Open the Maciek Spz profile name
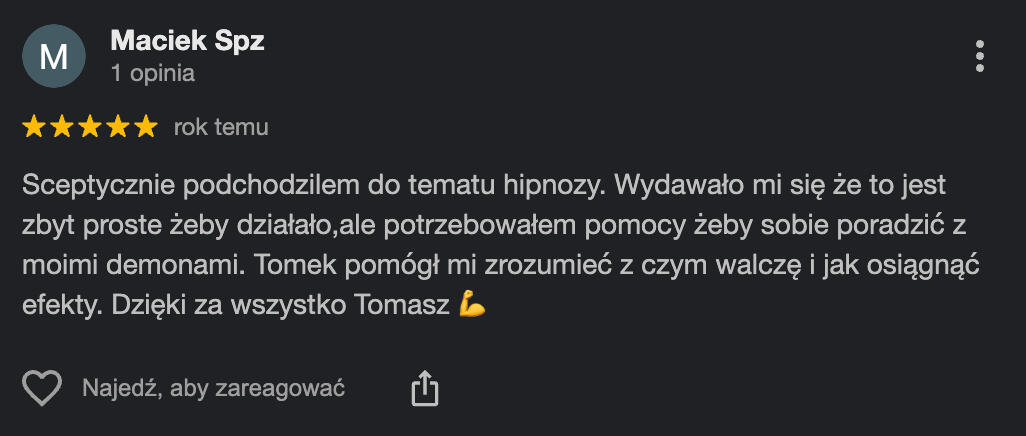Image resolution: width=1026 pixels, height=436 pixels. click(x=188, y=41)
